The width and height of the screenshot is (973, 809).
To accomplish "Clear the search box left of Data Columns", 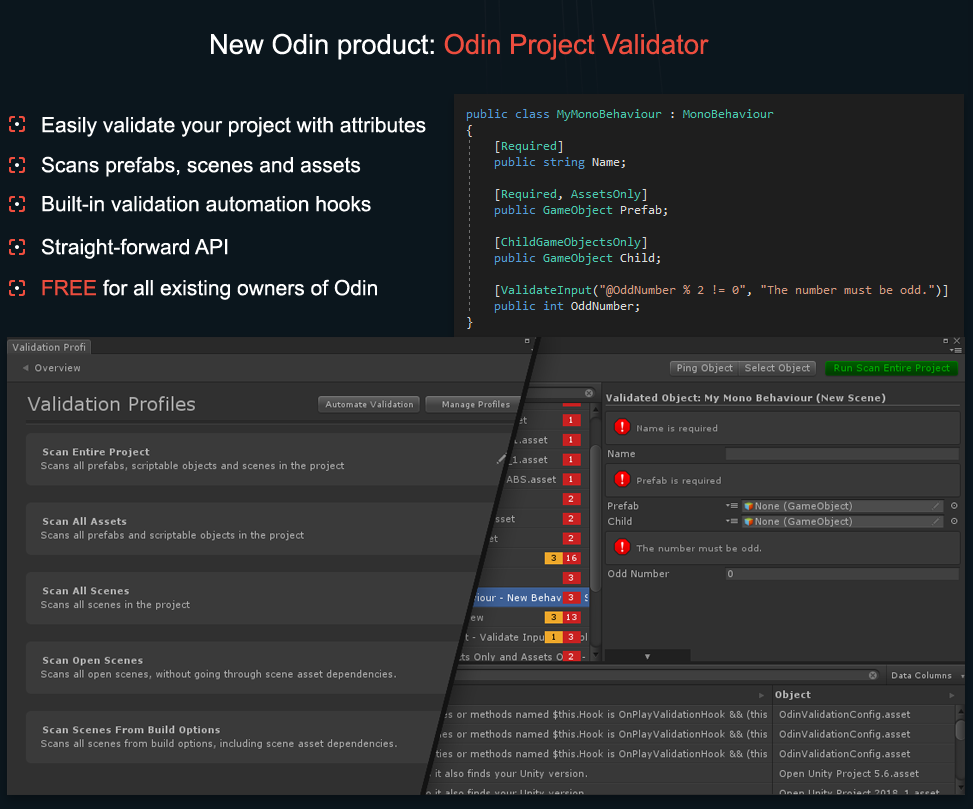I will click(872, 675).
